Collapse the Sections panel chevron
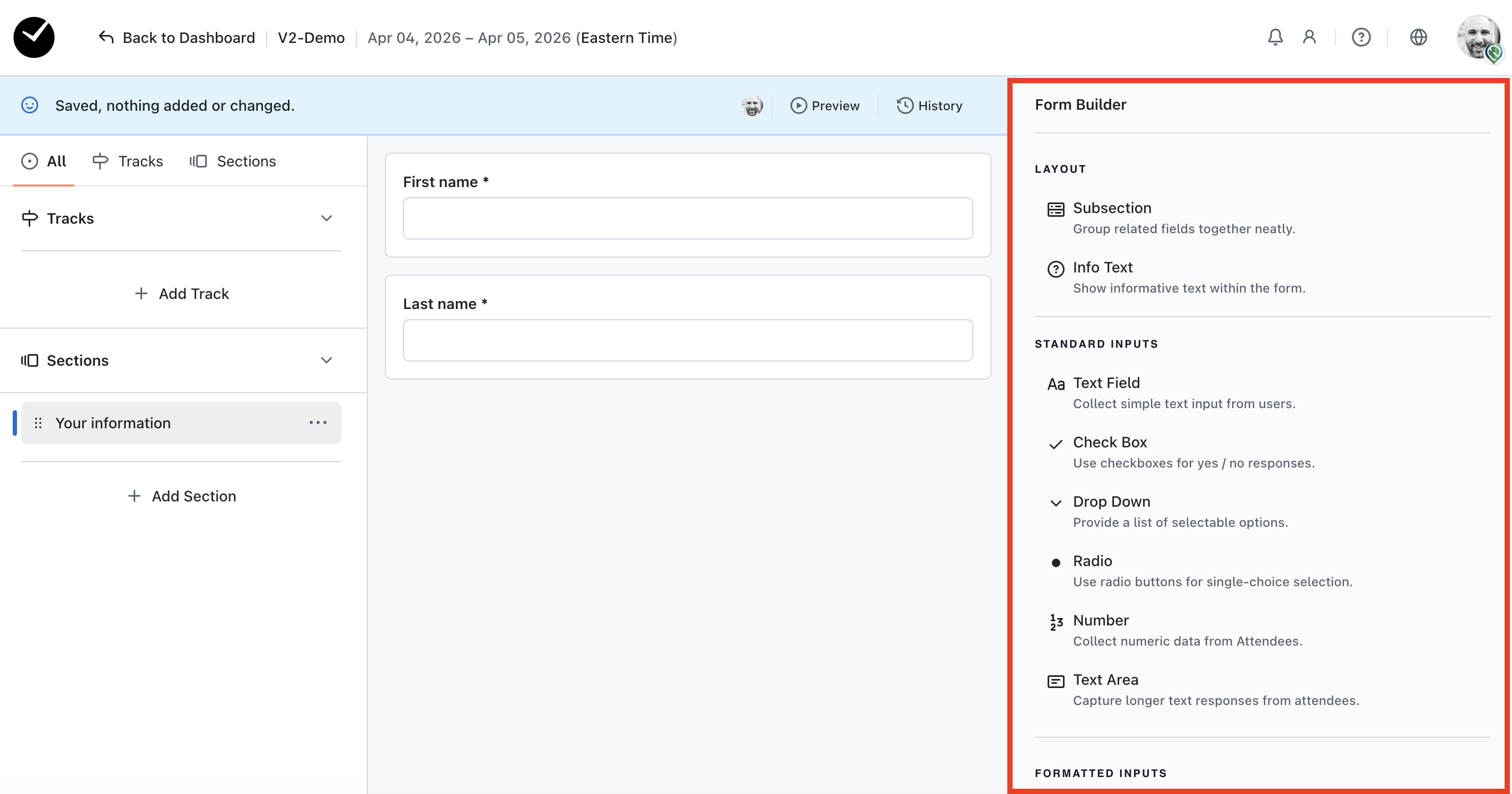Viewport: 1512px width, 794px height. point(327,360)
